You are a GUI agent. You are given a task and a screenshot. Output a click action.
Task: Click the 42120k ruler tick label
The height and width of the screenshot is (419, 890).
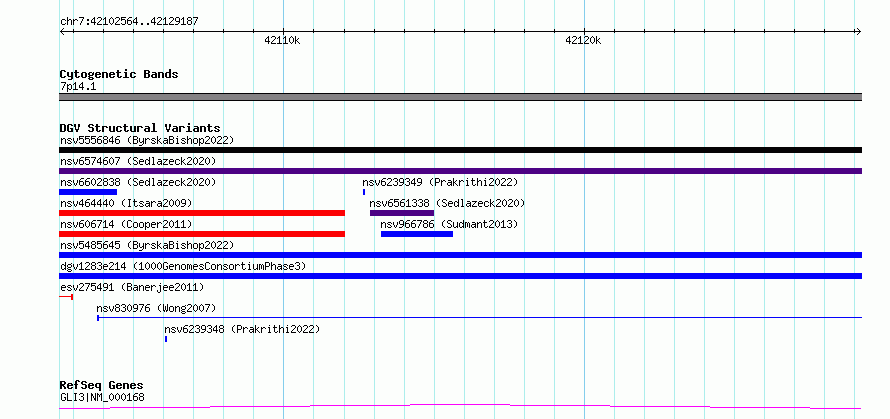[x=583, y=40]
